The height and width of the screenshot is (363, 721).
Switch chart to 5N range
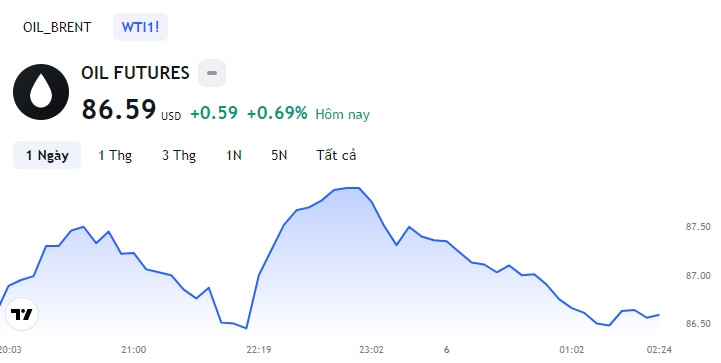[x=279, y=155]
